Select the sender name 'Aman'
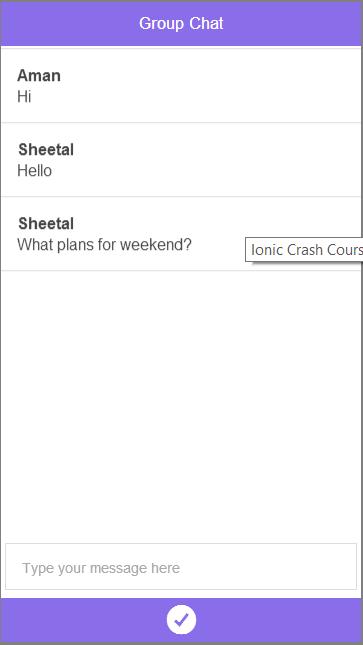 pyautogui.click(x=39, y=76)
